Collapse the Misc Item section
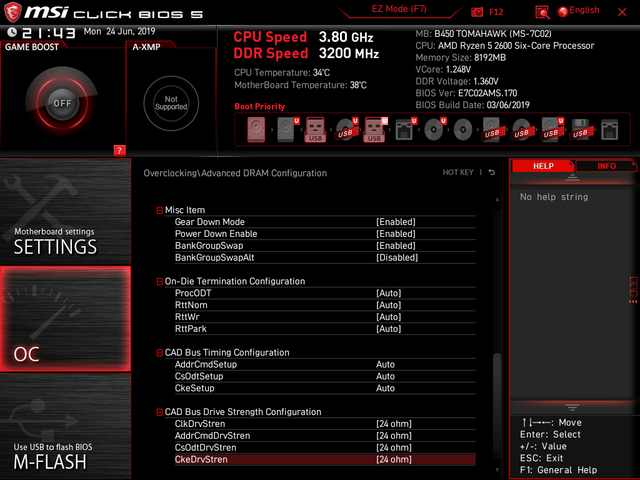Viewport: 640px width, 480px height. 160,210
